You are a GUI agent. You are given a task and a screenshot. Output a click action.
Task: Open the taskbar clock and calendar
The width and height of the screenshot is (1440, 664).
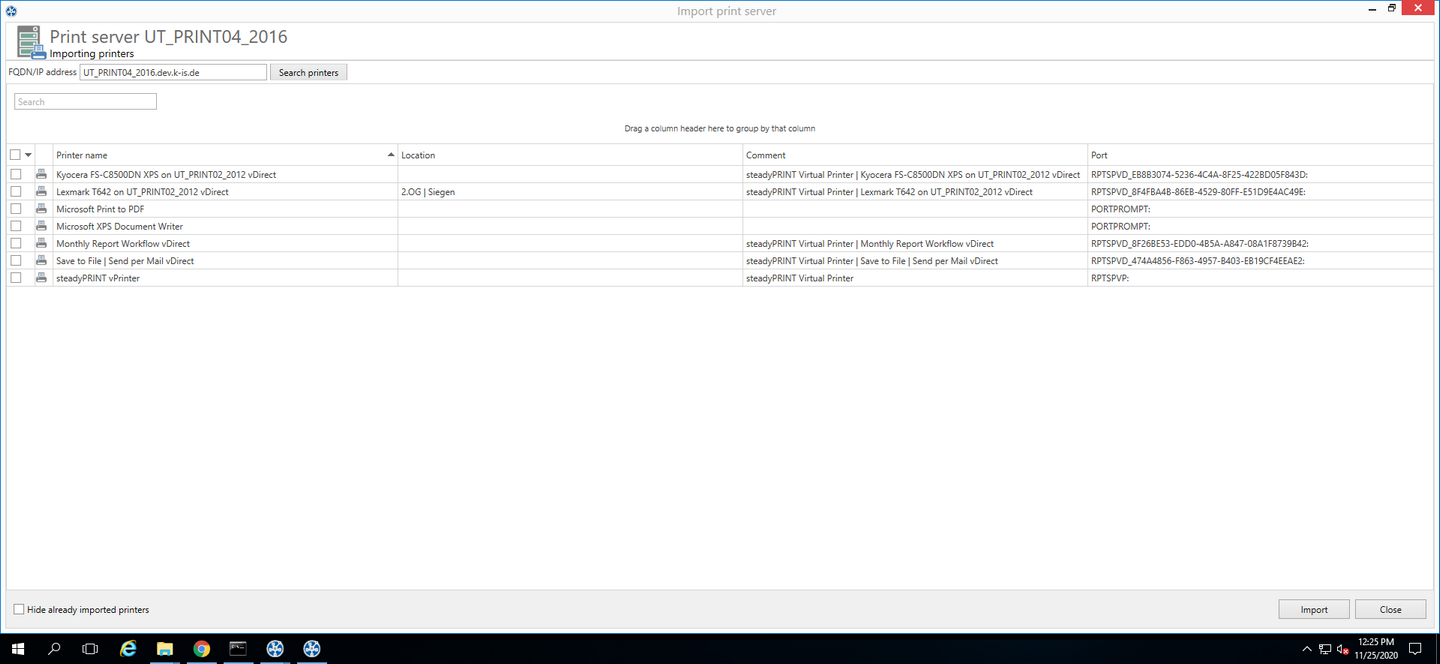pyautogui.click(x=1377, y=649)
